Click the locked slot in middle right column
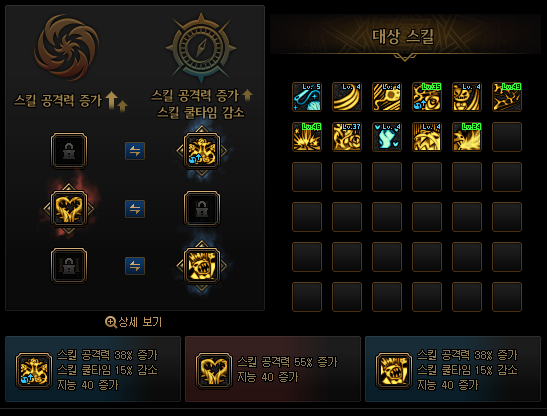The height and width of the screenshot is (416, 547). coord(202,209)
